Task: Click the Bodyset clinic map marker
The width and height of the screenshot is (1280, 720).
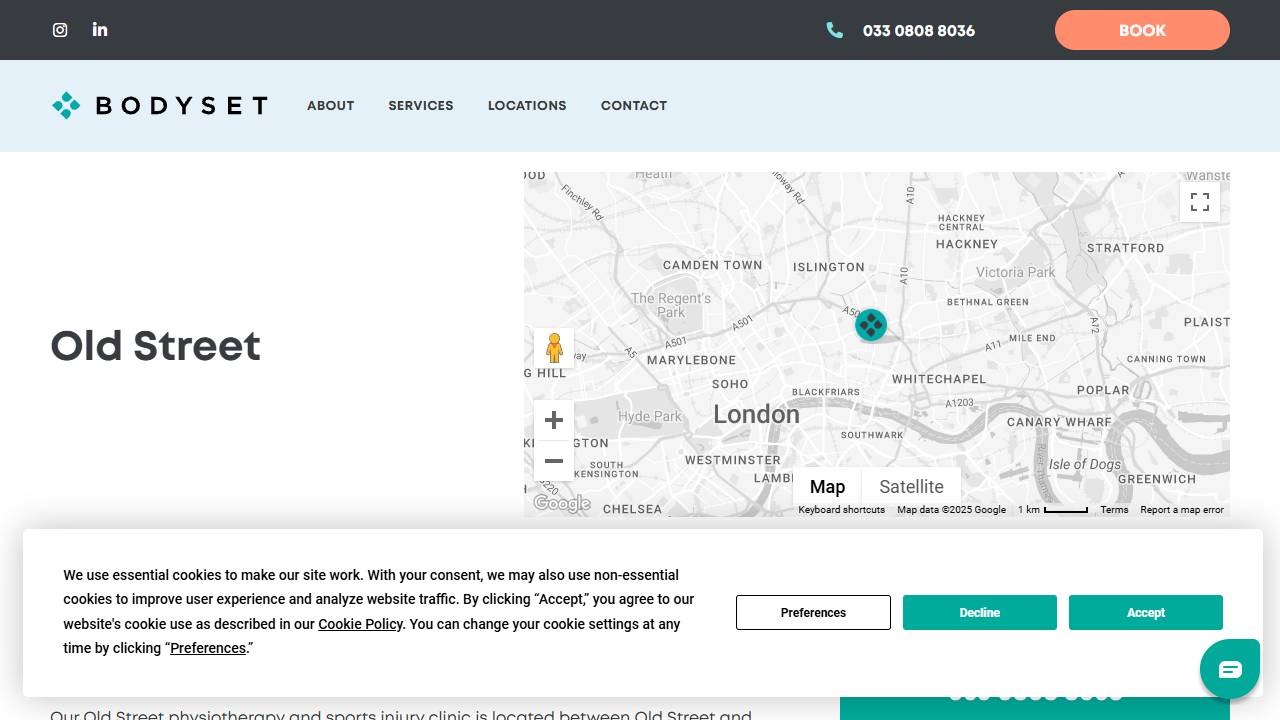Action: point(871,324)
